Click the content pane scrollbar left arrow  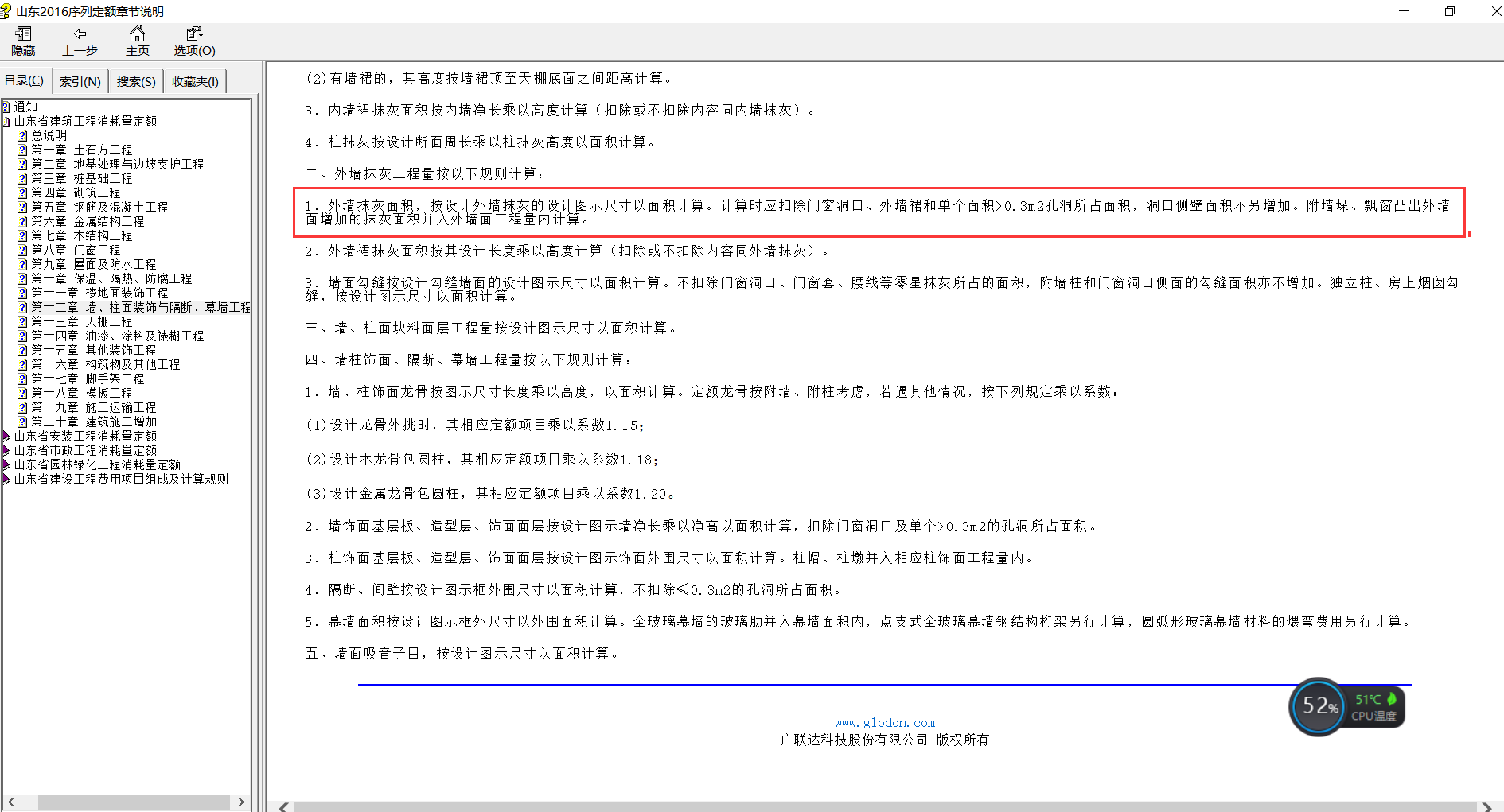click(x=283, y=806)
